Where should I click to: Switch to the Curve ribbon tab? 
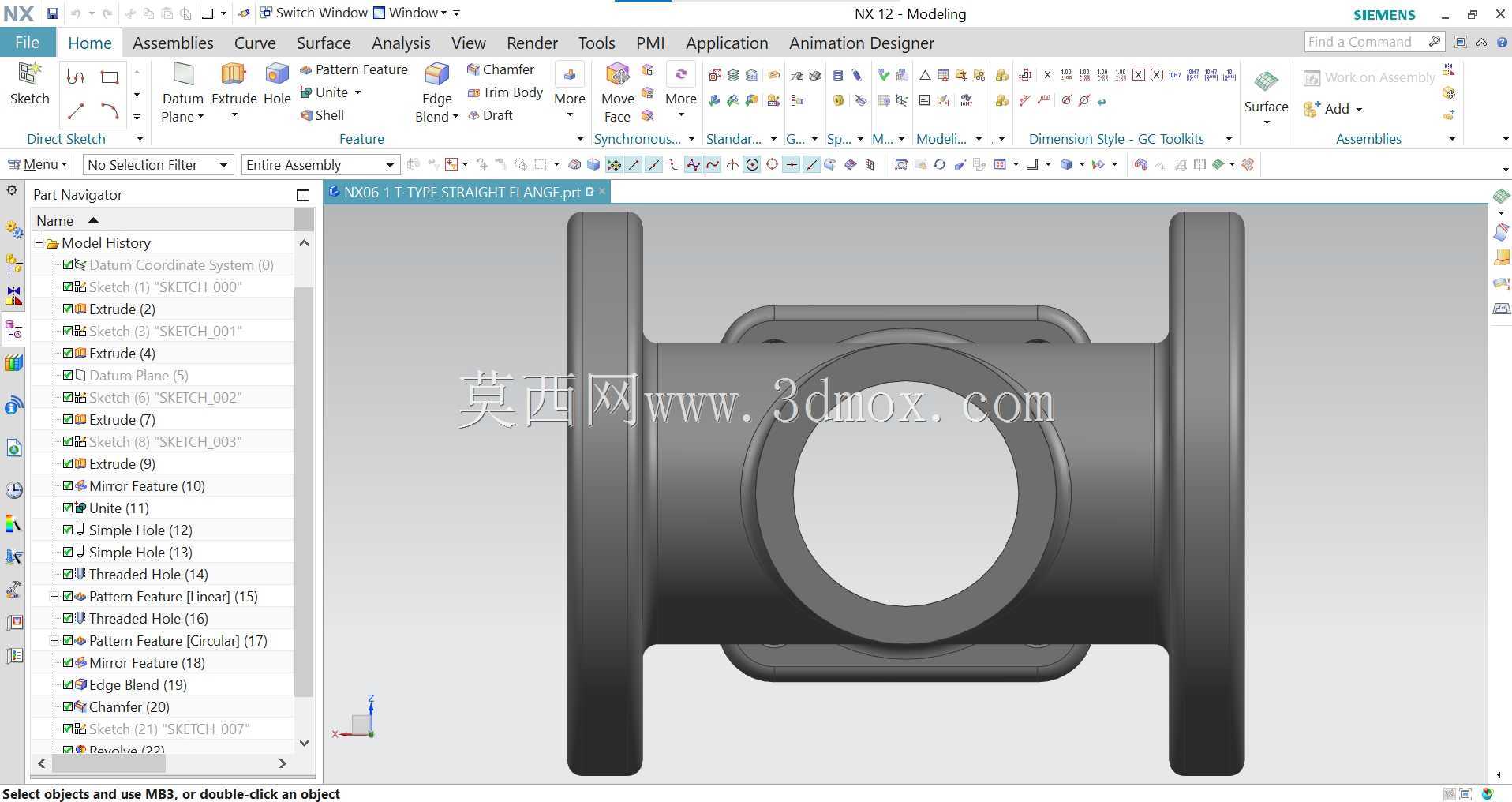pyautogui.click(x=255, y=43)
